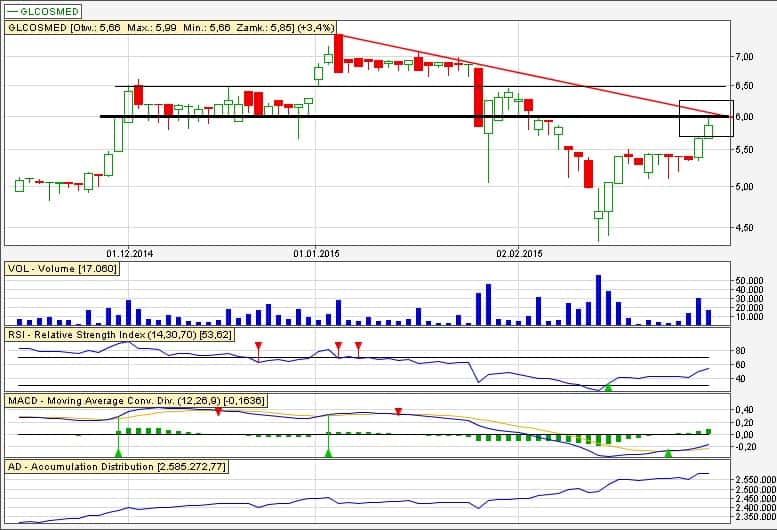Click the rightmost green MACD buy arrow
Image resolution: width=777 pixels, height=530 pixels.
coord(668,453)
